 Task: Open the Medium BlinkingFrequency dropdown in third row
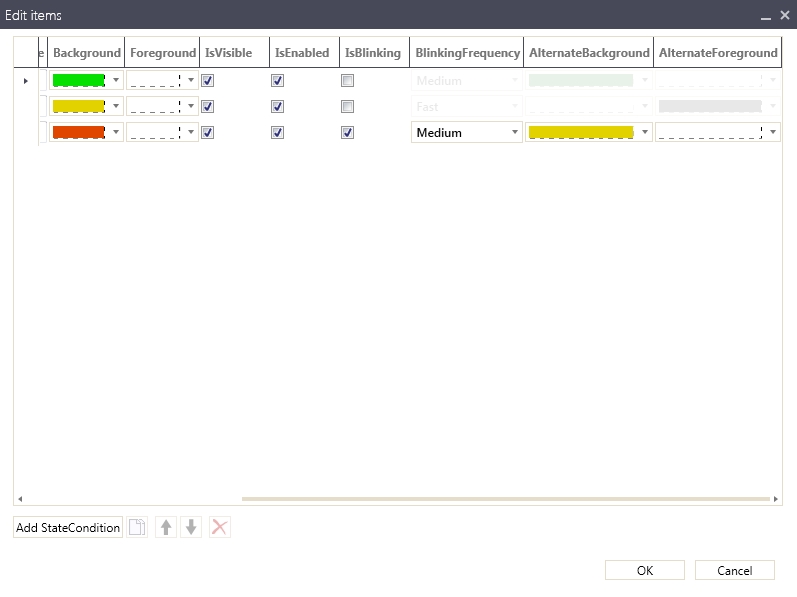(x=515, y=132)
